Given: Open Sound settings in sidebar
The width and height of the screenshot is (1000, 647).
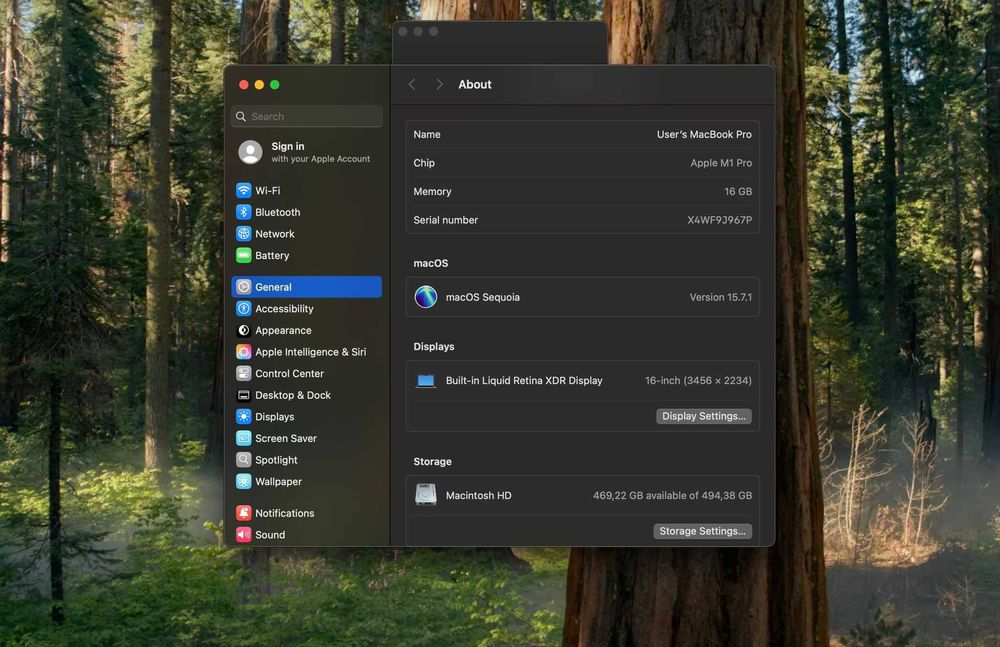Looking at the screenshot, I should pyautogui.click(x=270, y=535).
